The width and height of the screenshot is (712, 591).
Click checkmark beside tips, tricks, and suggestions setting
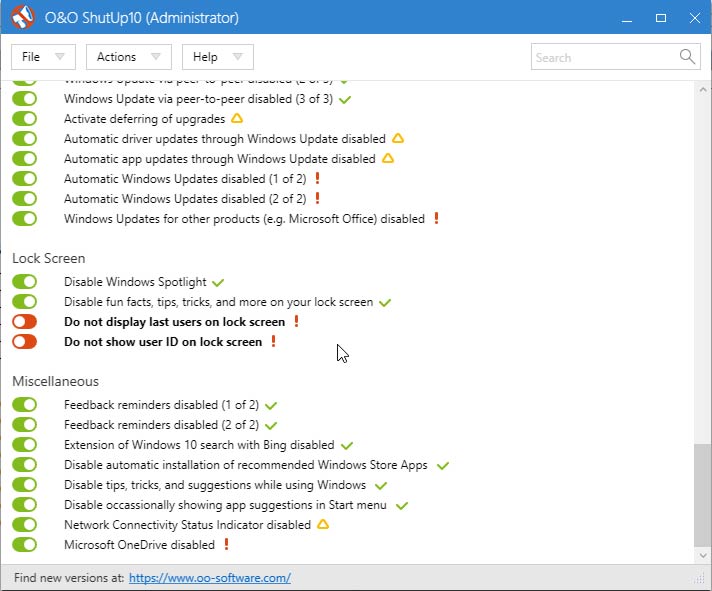[381, 486]
